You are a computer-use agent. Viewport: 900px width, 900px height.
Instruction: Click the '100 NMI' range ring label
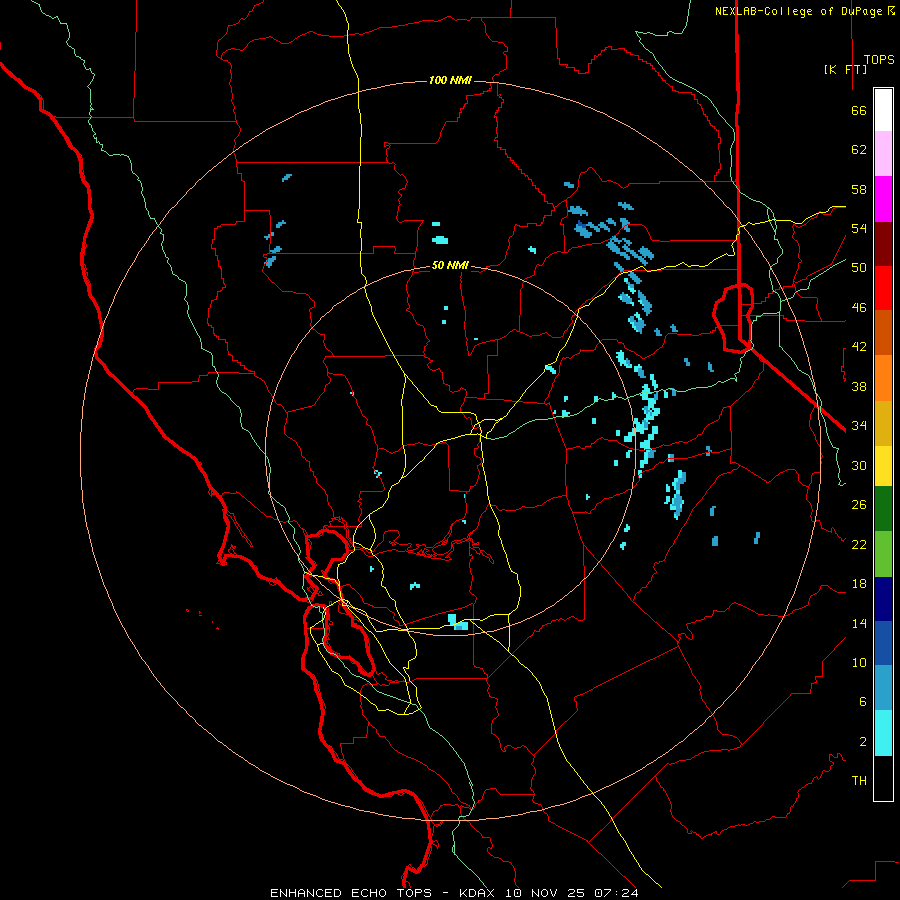click(450, 80)
